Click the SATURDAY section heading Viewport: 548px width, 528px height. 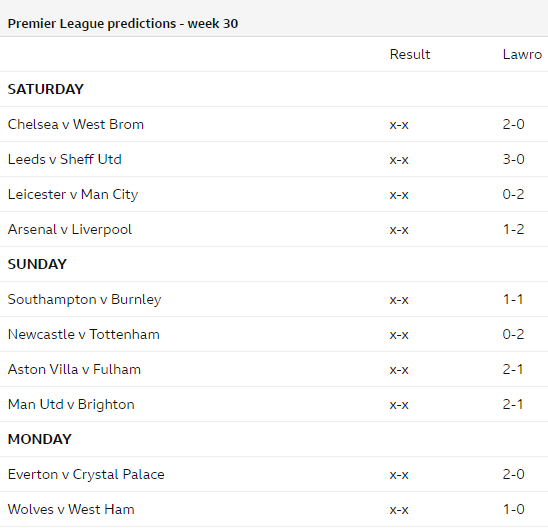[46, 89]
